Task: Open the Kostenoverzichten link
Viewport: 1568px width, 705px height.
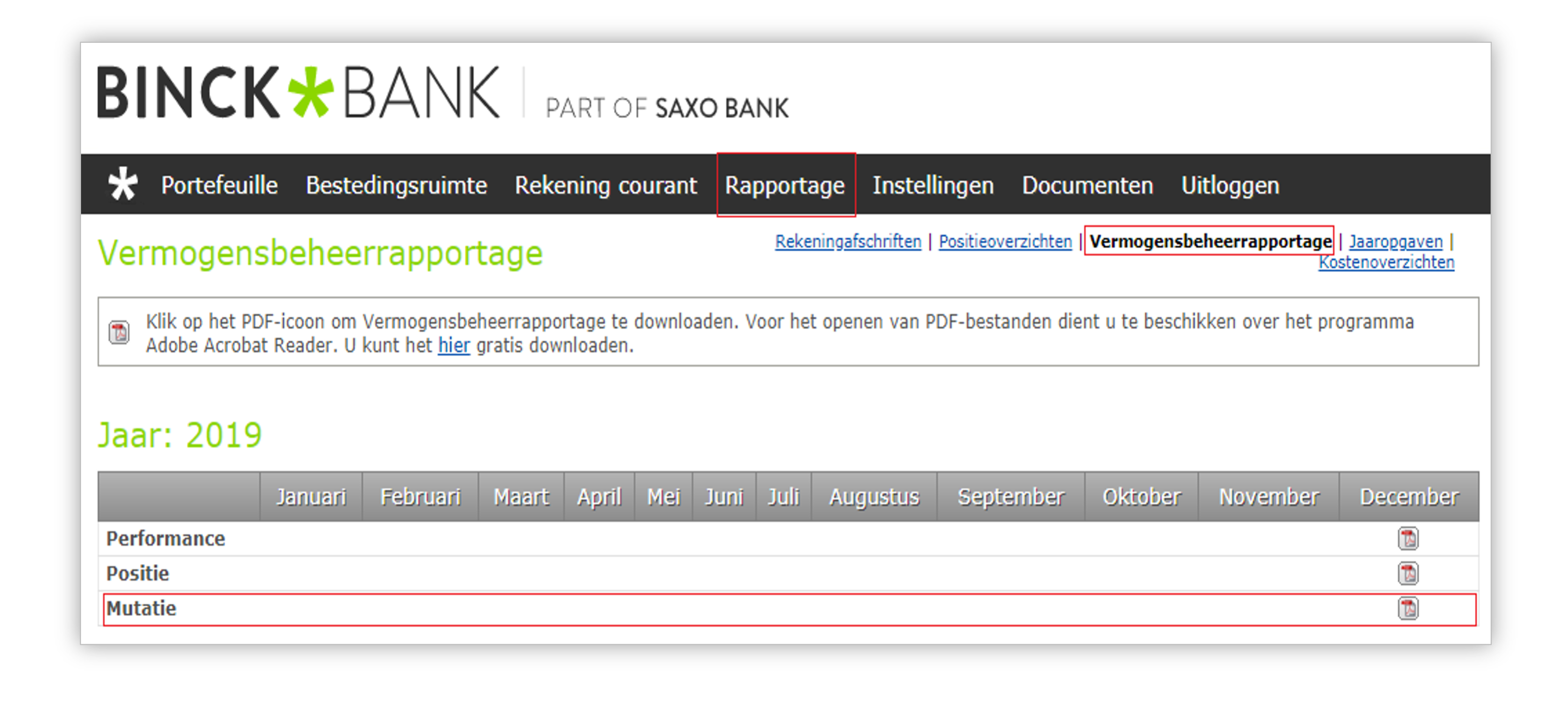Action: (x=1386, y=262)
